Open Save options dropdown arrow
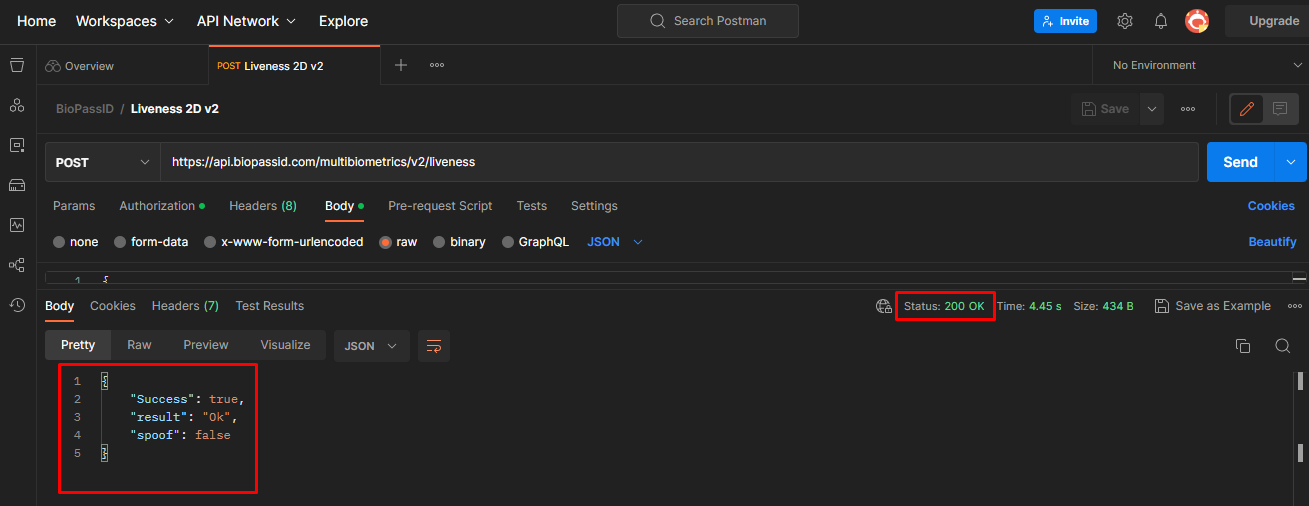The width and height of the screenshot is (1309, 506). (x=1152, y=109)
